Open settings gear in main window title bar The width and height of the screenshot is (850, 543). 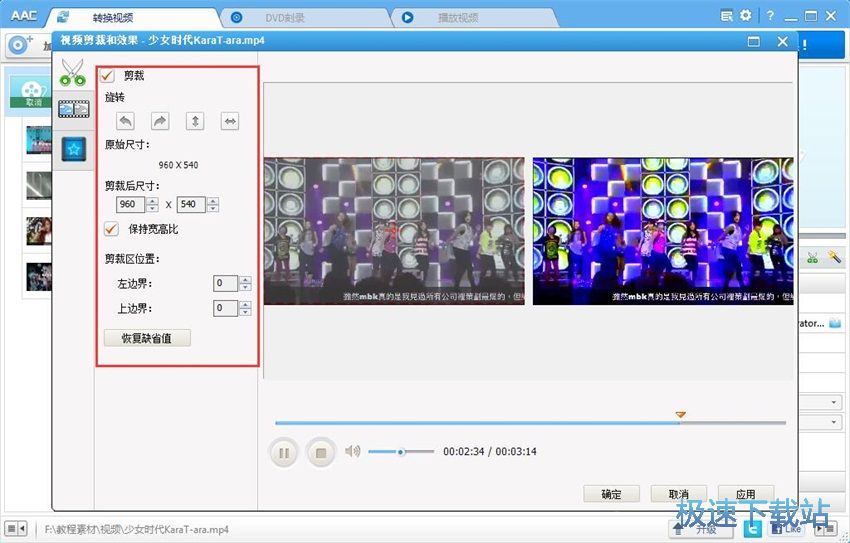pyautogui.click(x=746, y=16)
